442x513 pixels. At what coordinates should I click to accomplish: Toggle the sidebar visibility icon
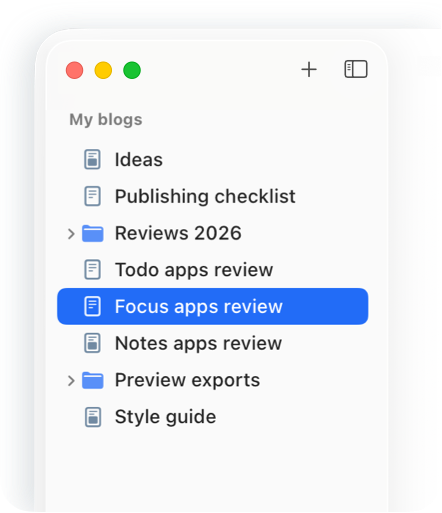pyautogui.click(x=356, y=69)
